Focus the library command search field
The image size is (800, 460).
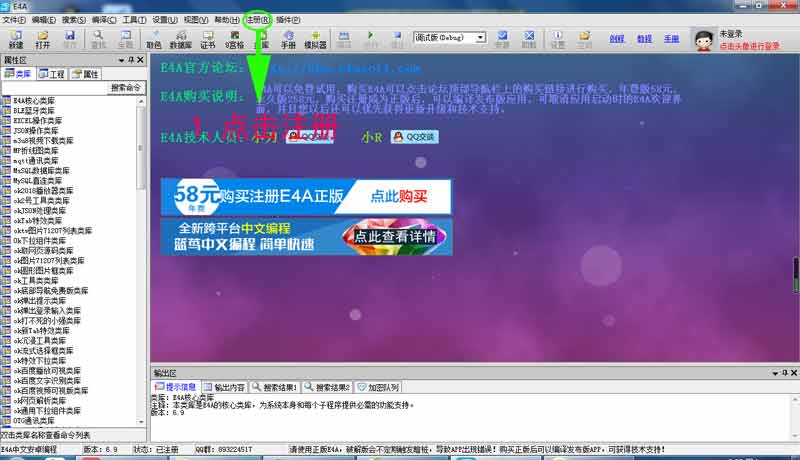(x=55, y=88)
